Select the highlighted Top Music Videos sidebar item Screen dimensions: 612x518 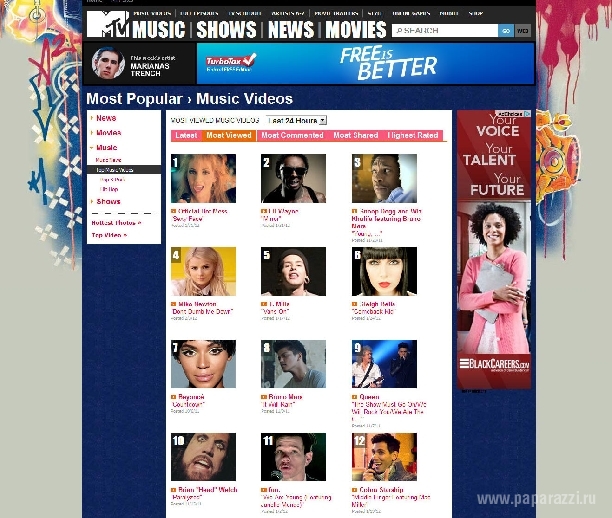[x=124, y=170]
